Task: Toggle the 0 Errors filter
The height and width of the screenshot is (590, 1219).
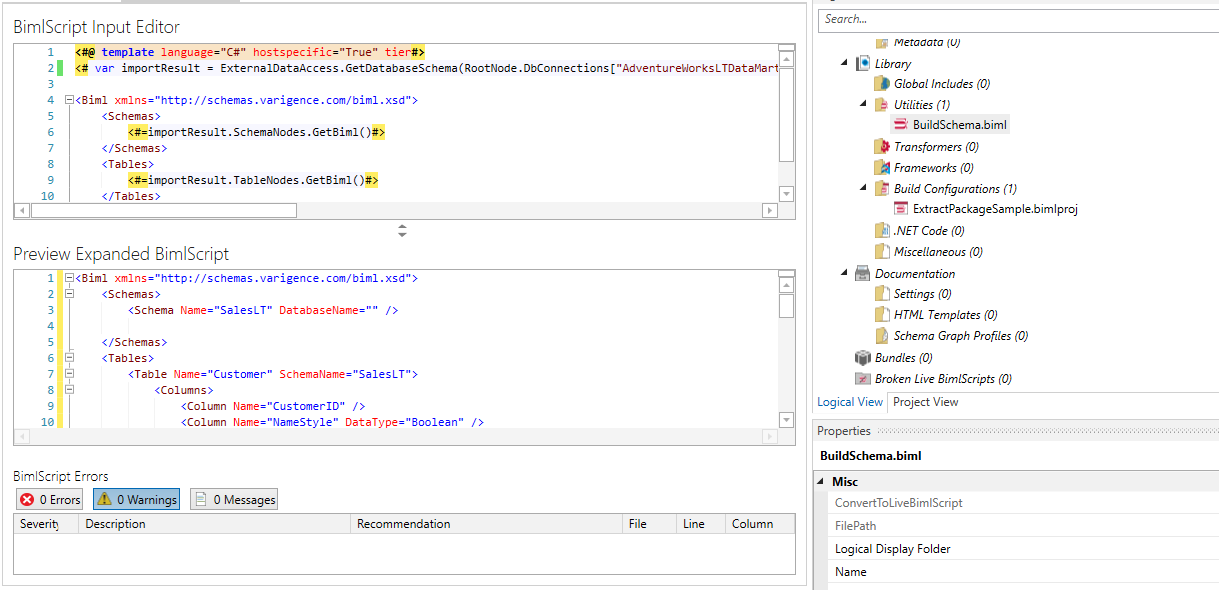Action: click(50, 499)
